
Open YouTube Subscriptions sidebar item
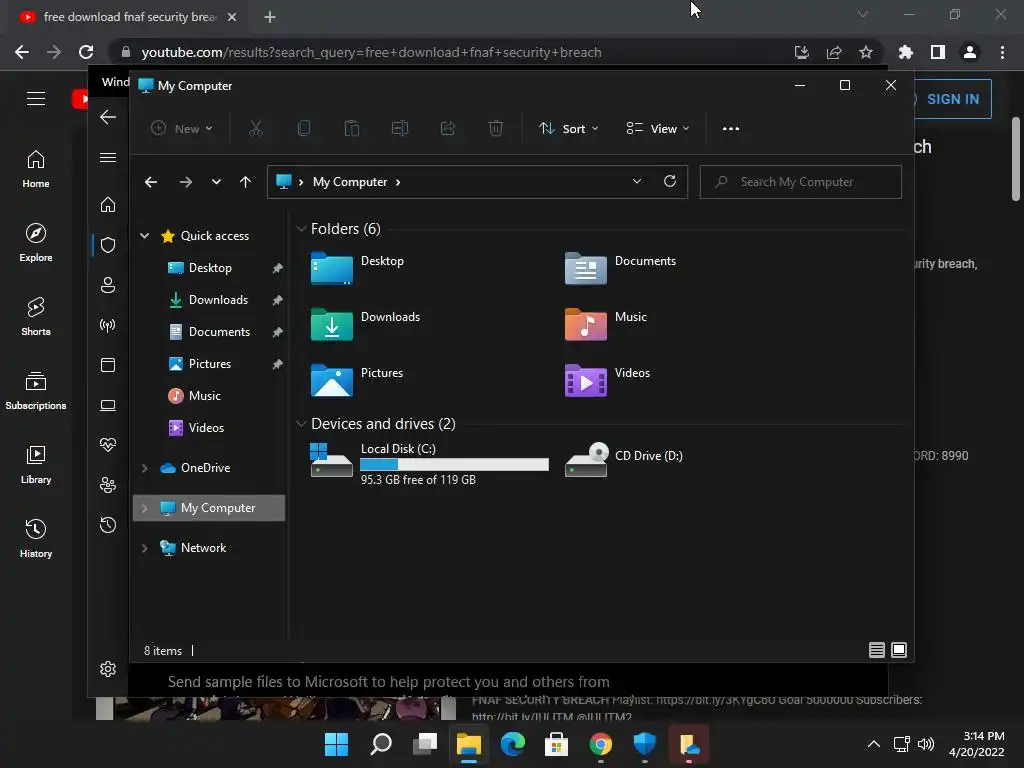click(36, 391)
